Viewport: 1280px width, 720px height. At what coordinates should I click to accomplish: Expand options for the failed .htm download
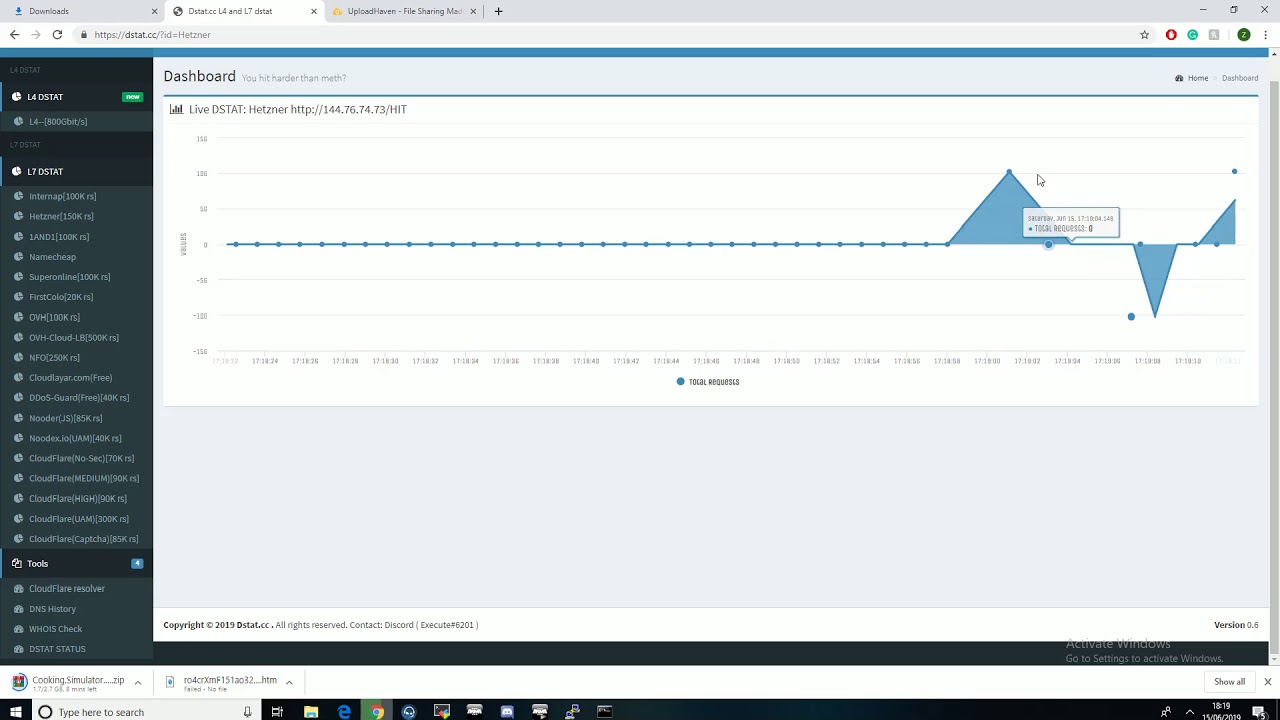289,683
